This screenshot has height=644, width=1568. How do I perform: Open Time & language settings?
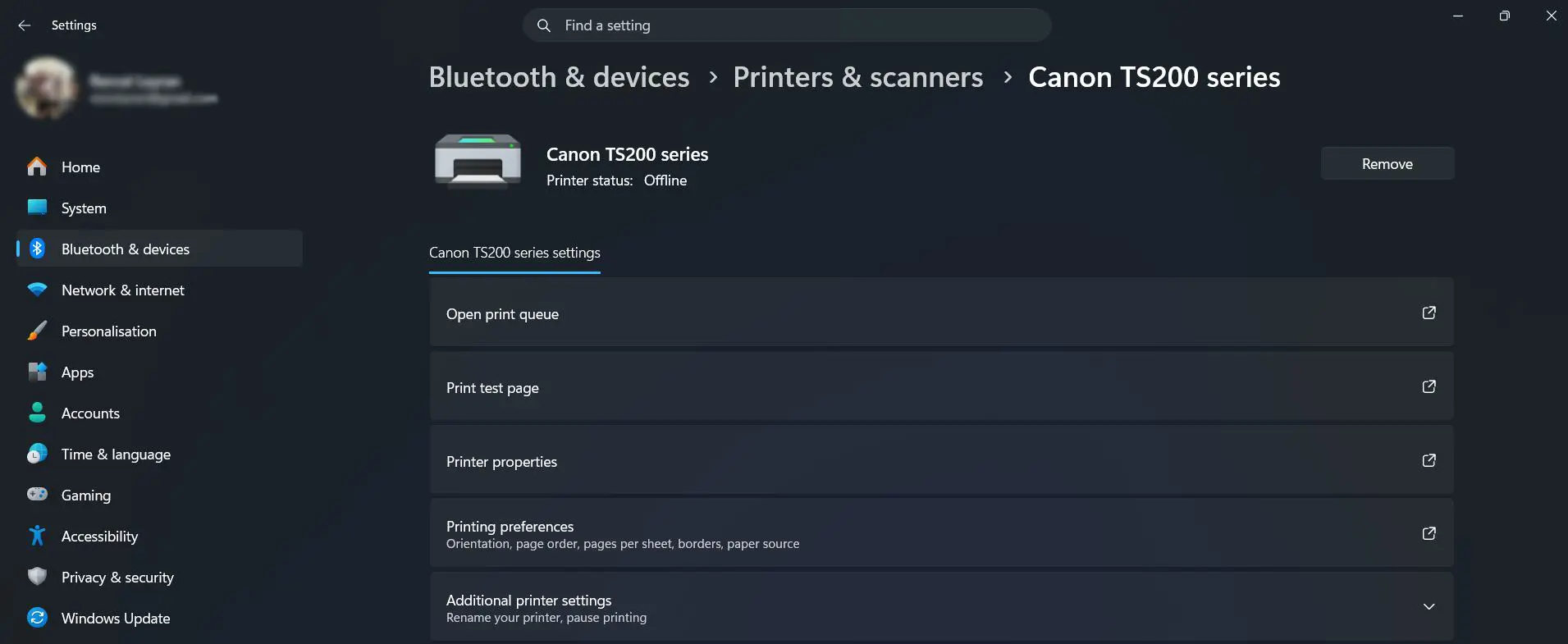tap(159, 454)
